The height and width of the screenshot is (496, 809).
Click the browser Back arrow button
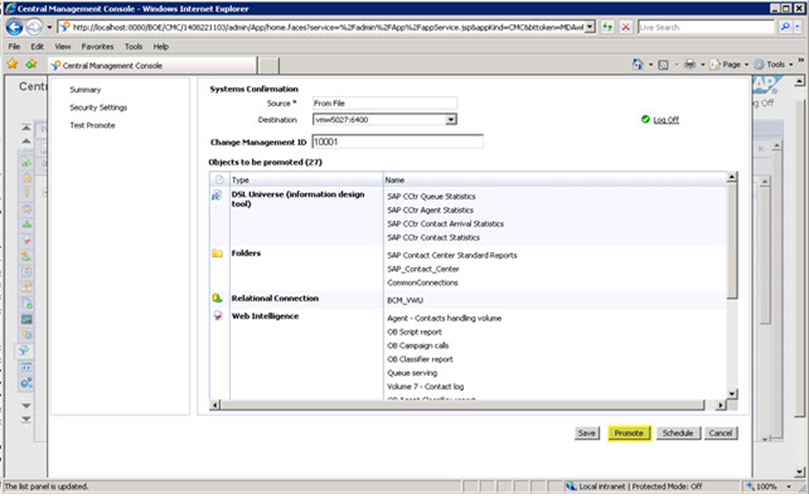(x=14, y=27)
